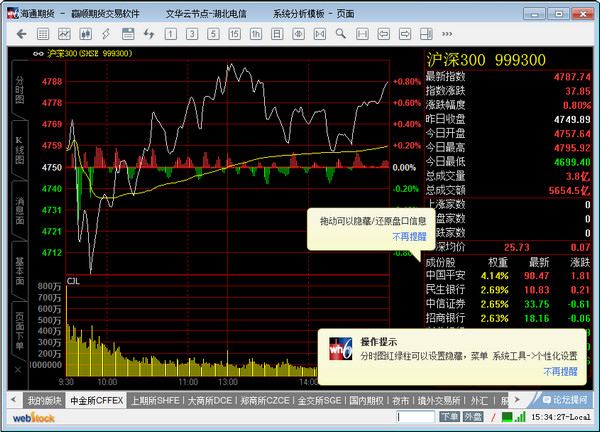Screen dimensions: 600x432
Task: Select the 中金所CFFEX tab
Action: (x=97, y=401)
